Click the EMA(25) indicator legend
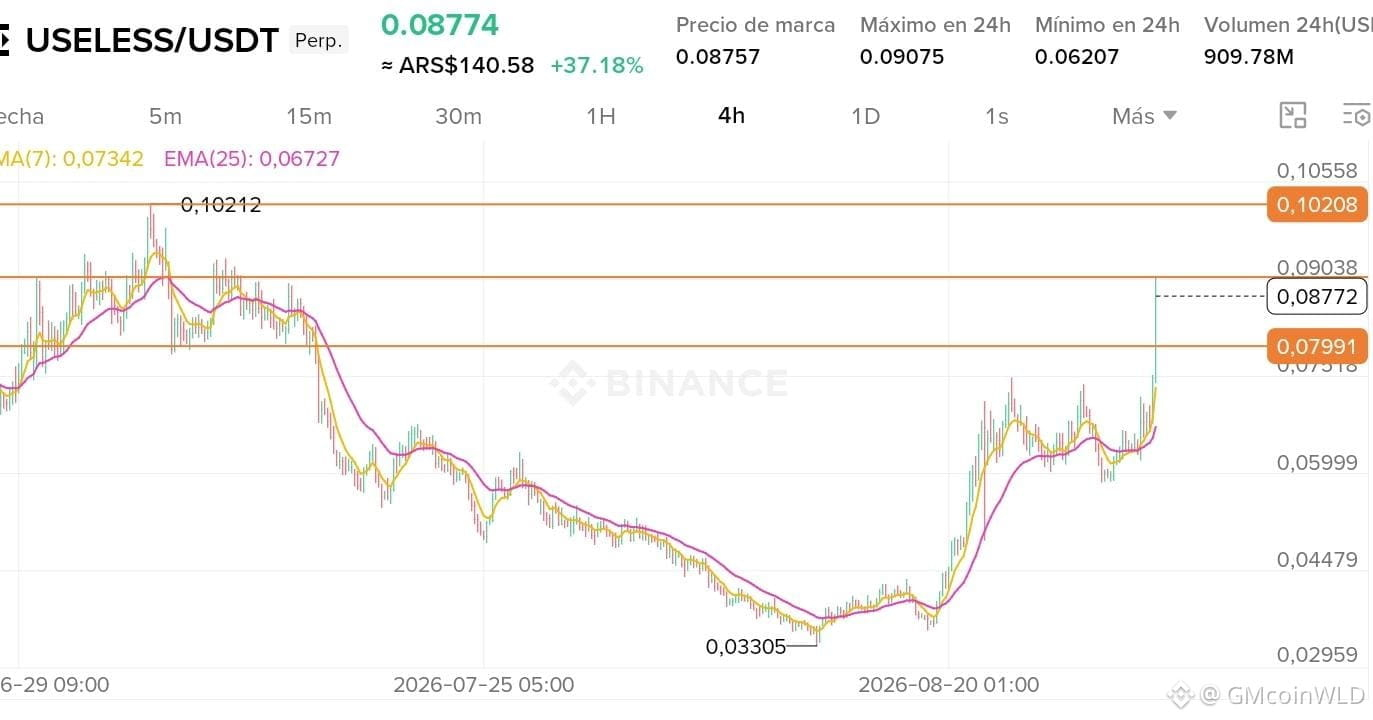The height and width of the screenshot is (720, 1373). point(252,158)
